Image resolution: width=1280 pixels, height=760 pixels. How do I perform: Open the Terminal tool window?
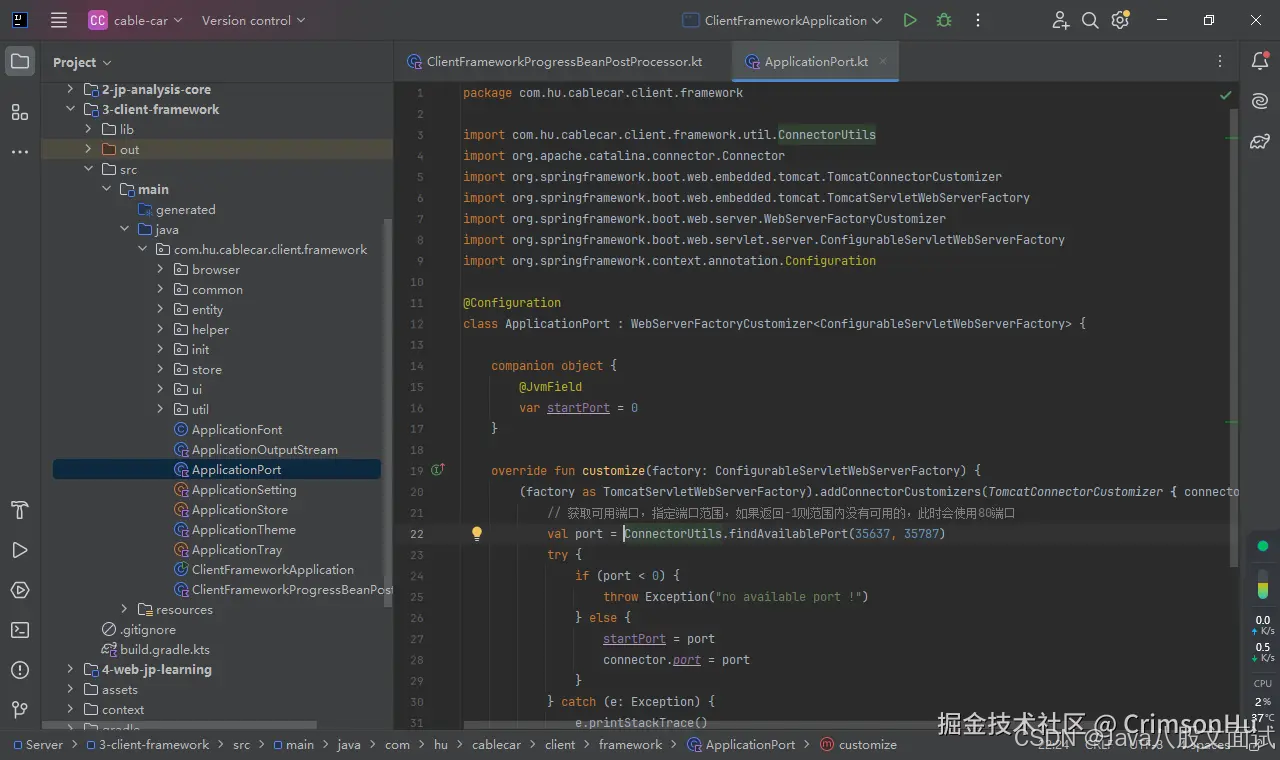coord(20,630)
